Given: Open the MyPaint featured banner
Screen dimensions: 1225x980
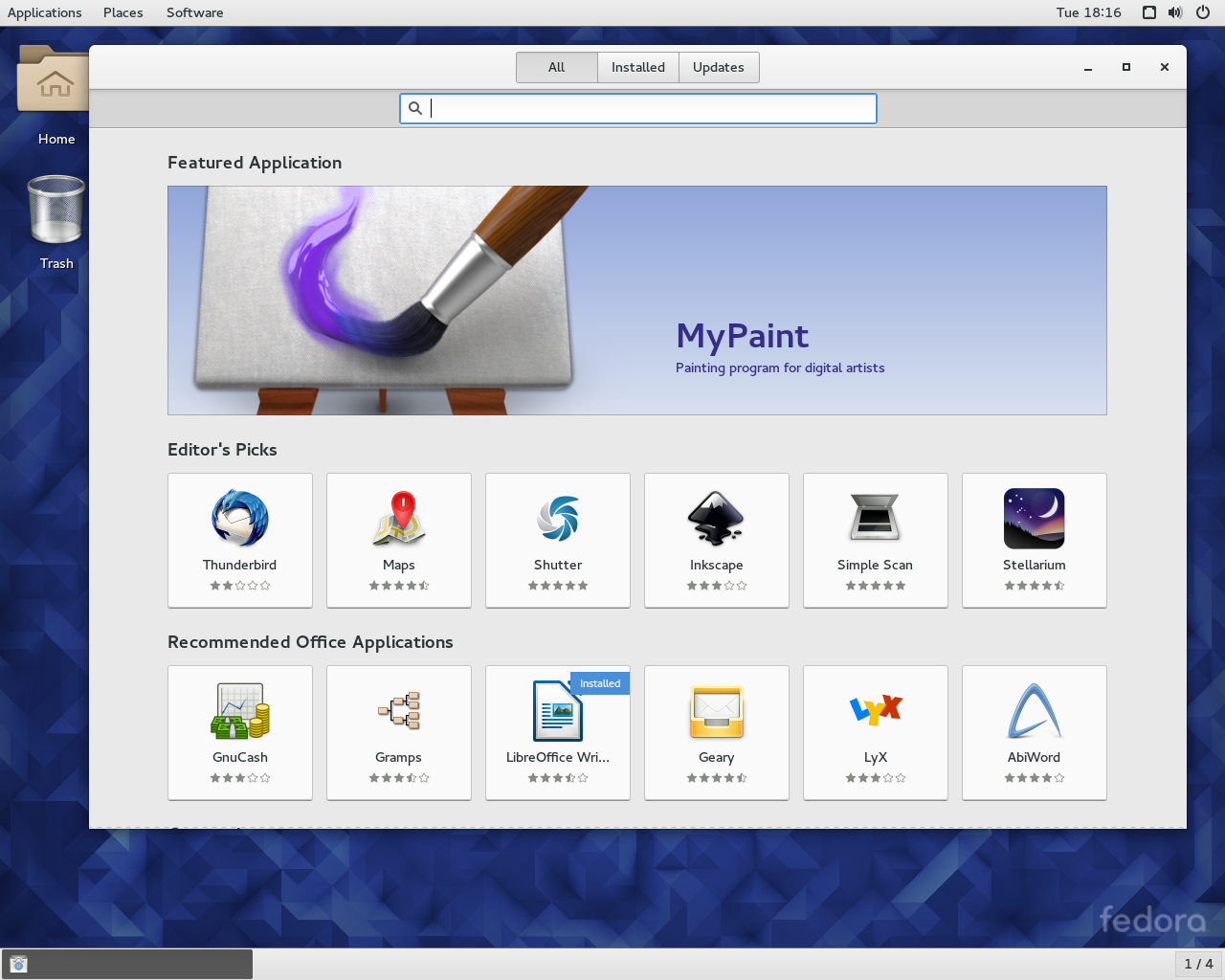Looking at the screenshot, I should (x=637, y=301).
